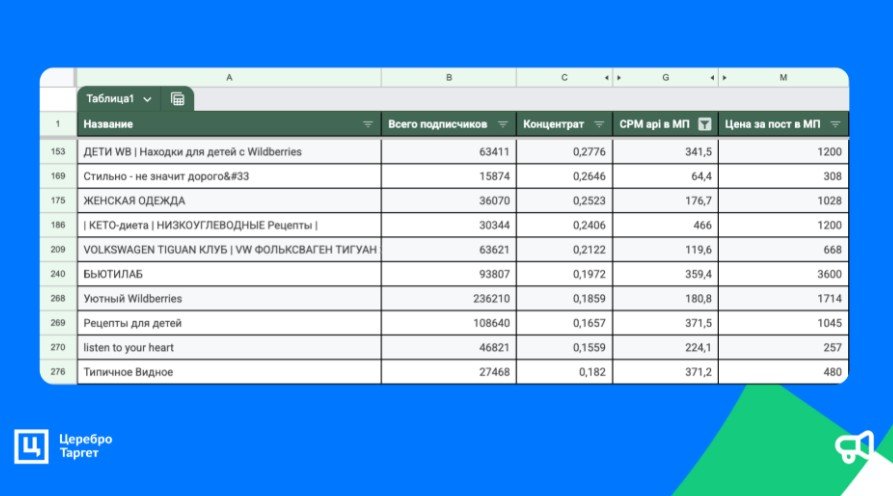The width and height of the screenshot is (893, 496).
Task: Select CPM value 466
Action: (665, 225)
